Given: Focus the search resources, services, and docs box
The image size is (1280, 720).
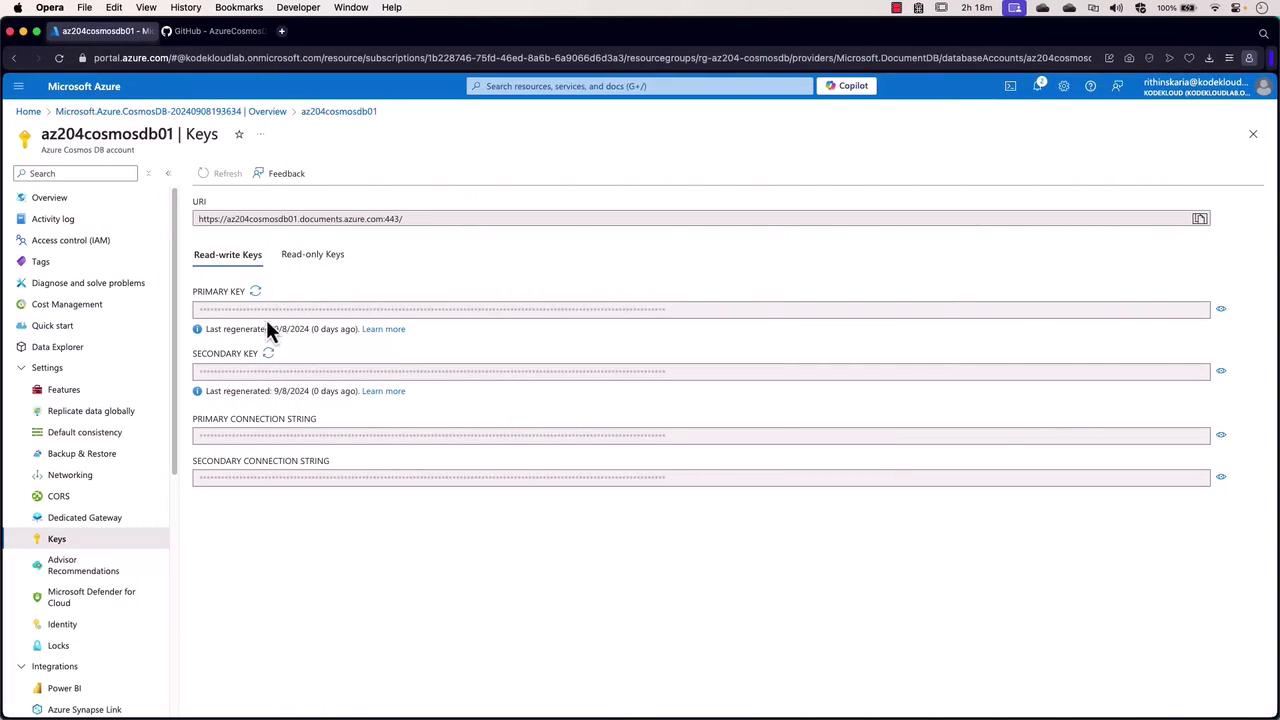Looking at the screenshot, I should [640, 86].
